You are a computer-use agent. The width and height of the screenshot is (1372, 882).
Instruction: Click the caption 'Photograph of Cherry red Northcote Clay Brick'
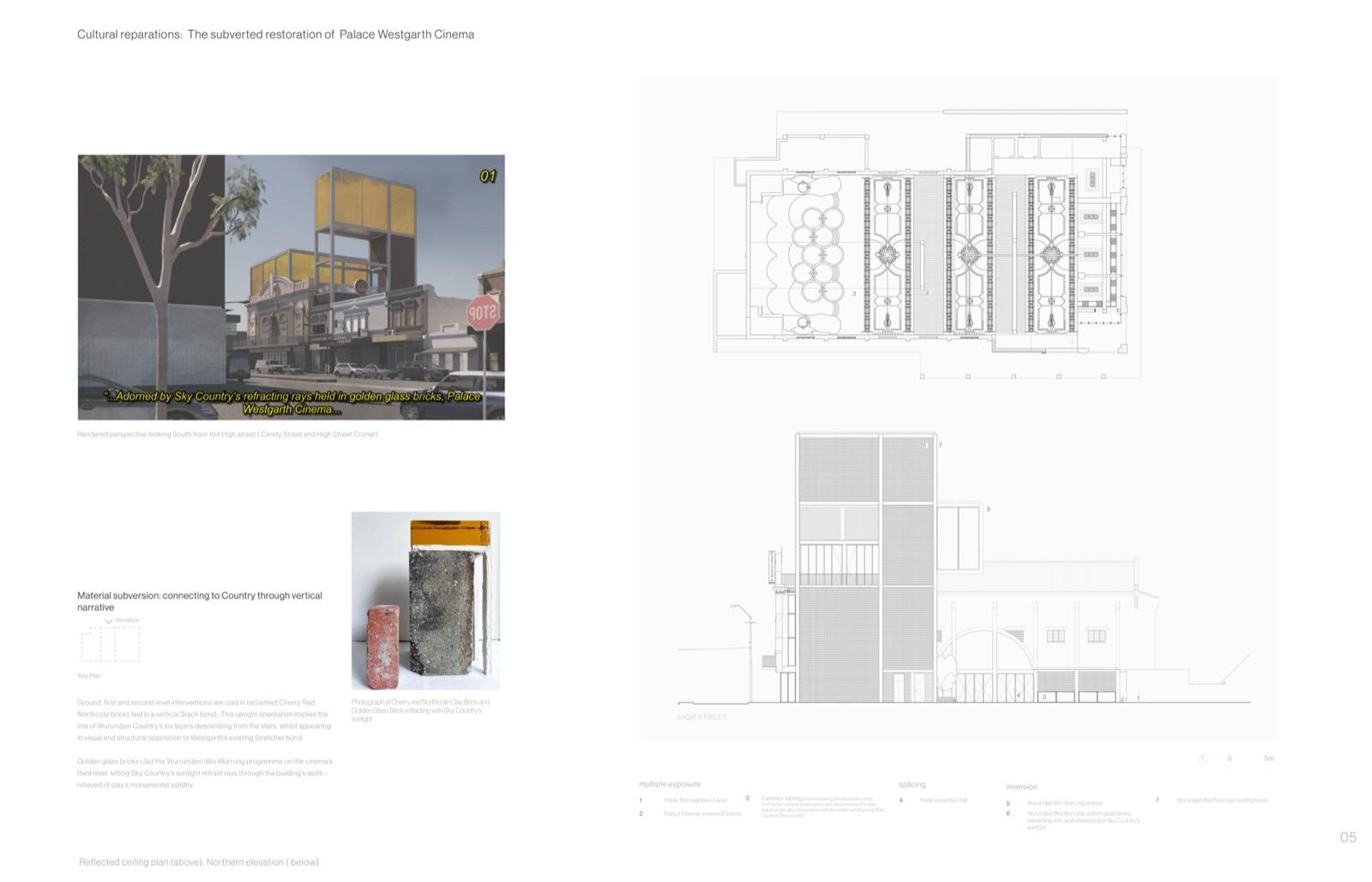coord(420,710)
